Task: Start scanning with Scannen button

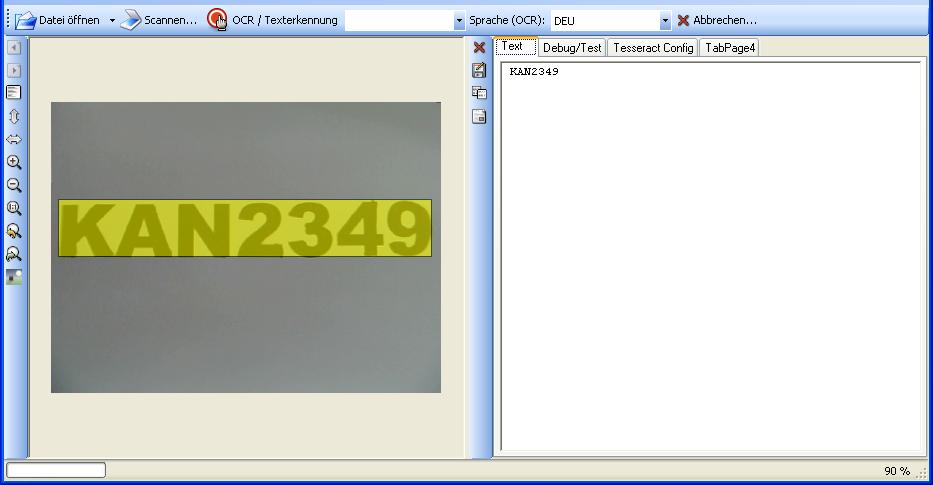Action: (x=159, y=20)
